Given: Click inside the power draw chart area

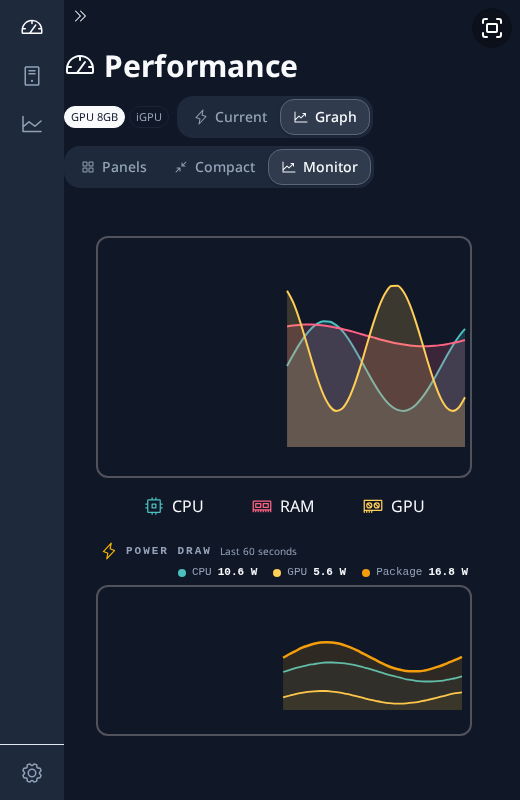Looking at the screenshot, I should click(x=284, y=661).
